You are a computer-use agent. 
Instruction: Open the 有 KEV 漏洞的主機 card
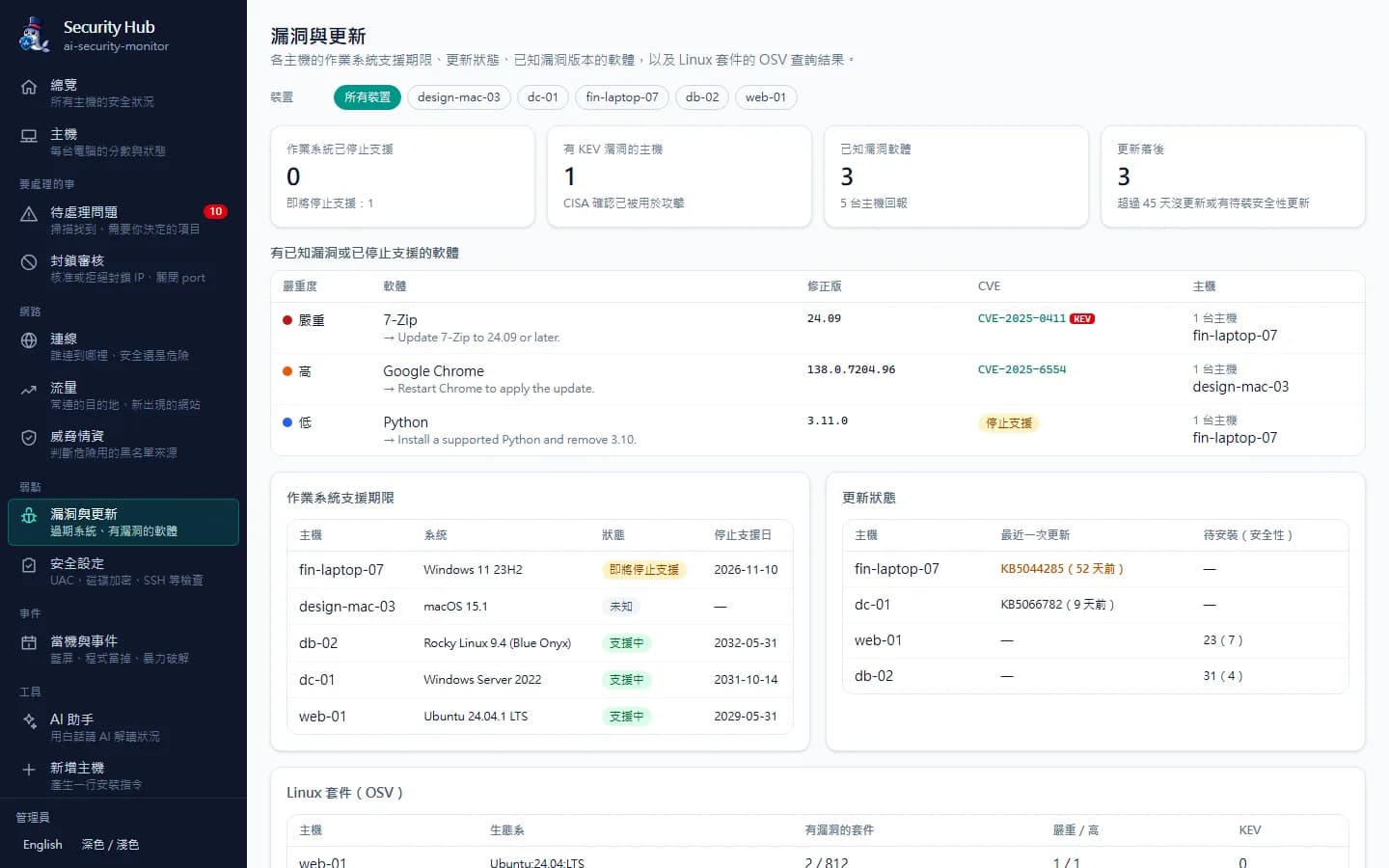[x=679, y=176]
